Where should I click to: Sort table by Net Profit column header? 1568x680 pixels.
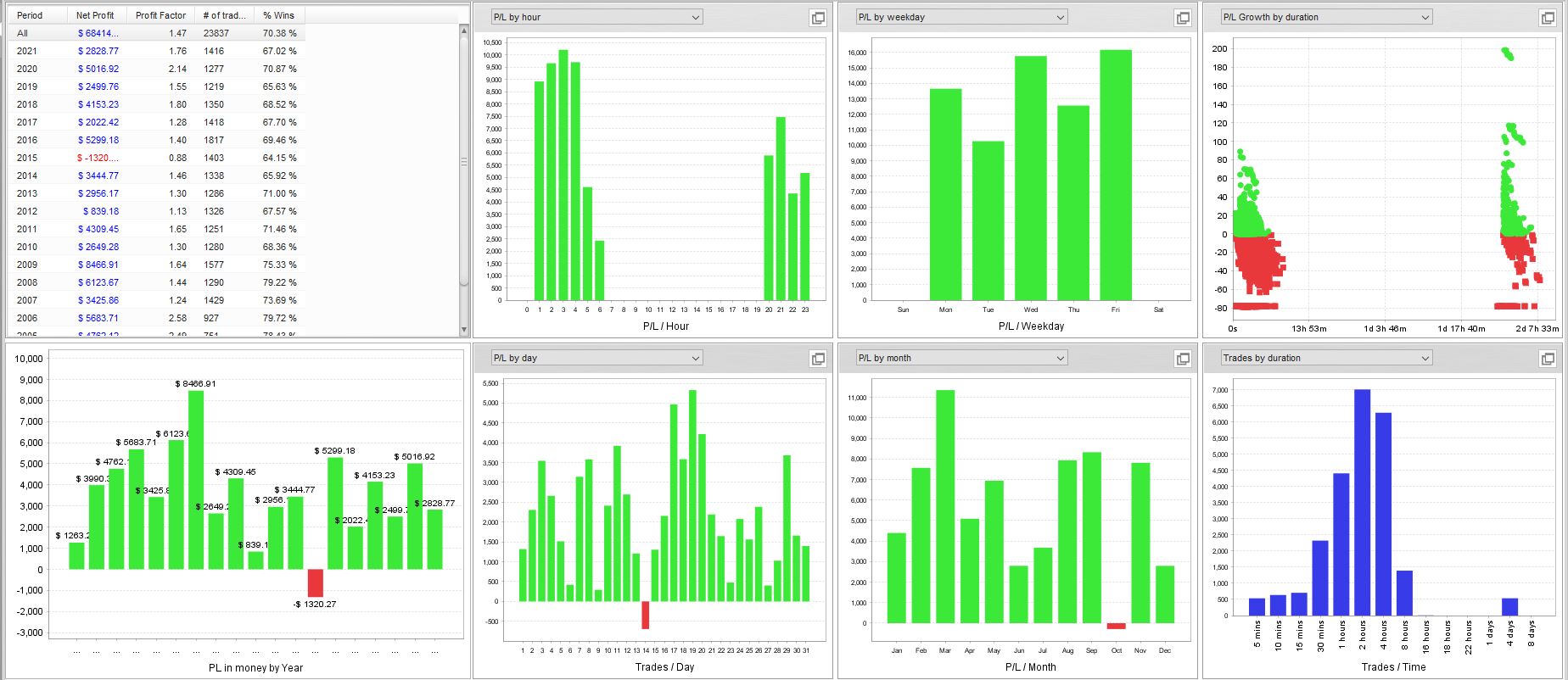coord(97,15)
